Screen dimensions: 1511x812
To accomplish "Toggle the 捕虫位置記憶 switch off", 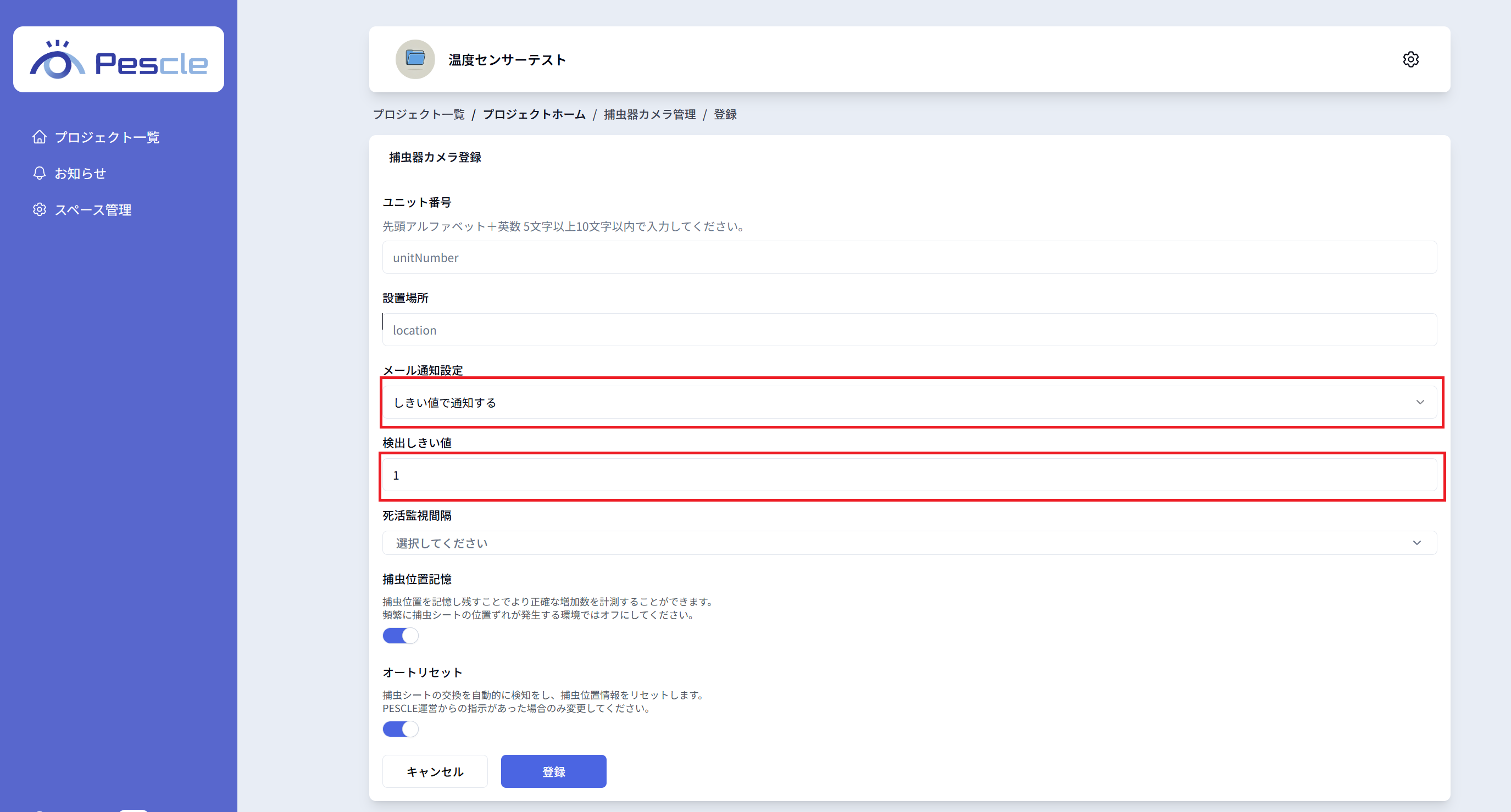I will click(401, 636).
